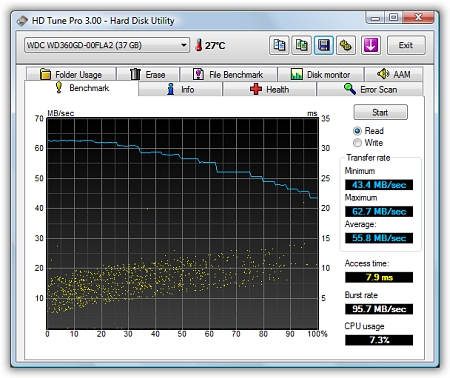This screenshot has height=378, width=450.
Task: Select the Benchmark tab
Action: 81,88
